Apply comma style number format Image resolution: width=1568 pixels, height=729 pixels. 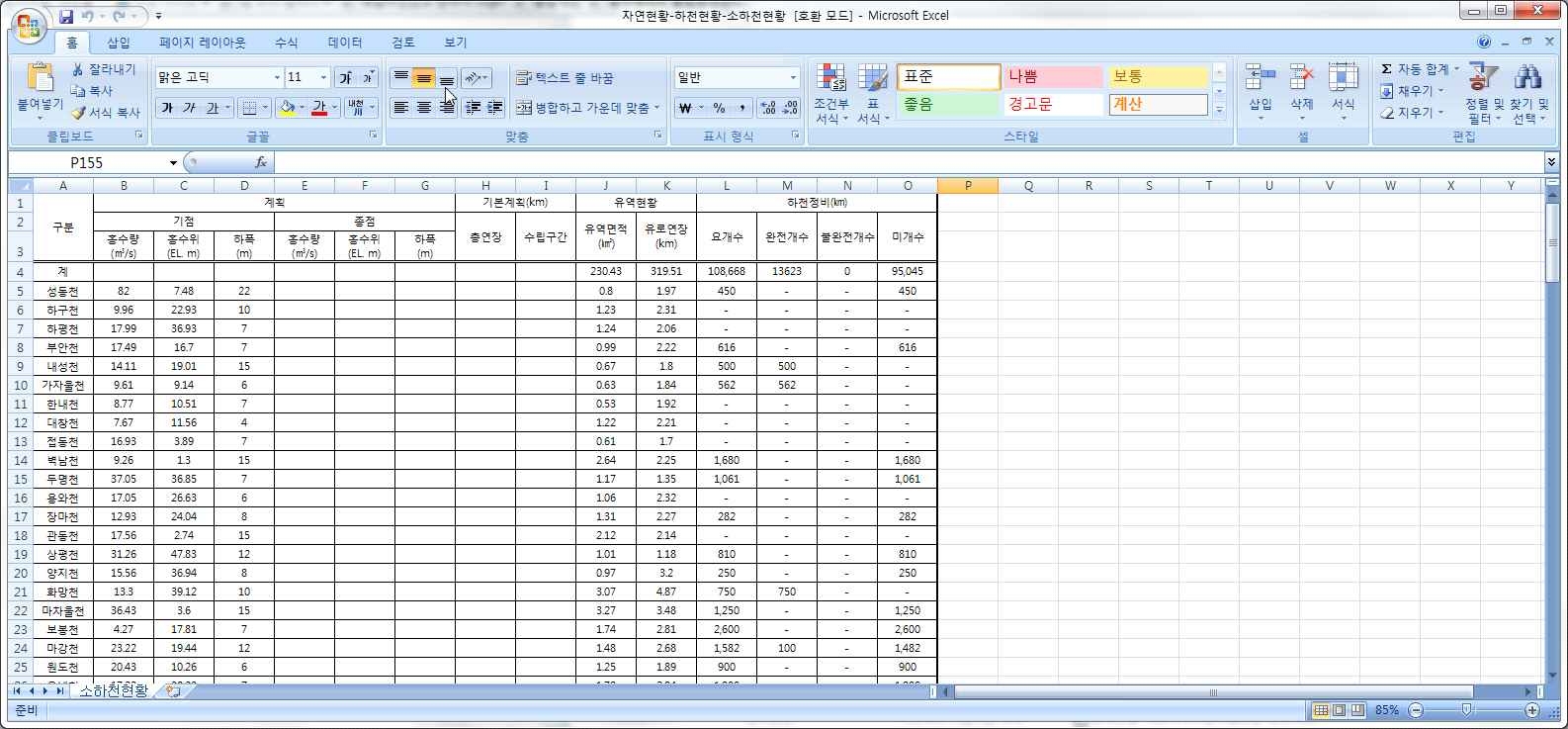tap(741, 107)
